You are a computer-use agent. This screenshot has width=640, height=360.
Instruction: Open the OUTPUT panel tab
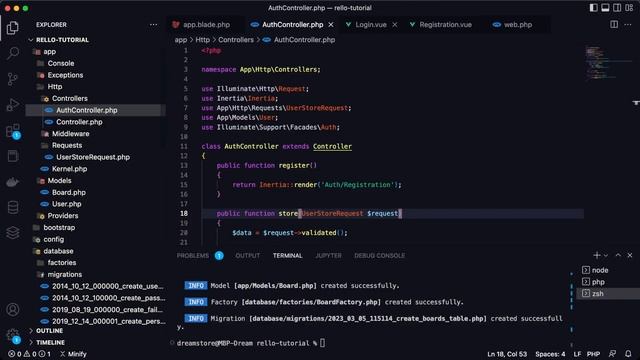click(x=247, y=256)
